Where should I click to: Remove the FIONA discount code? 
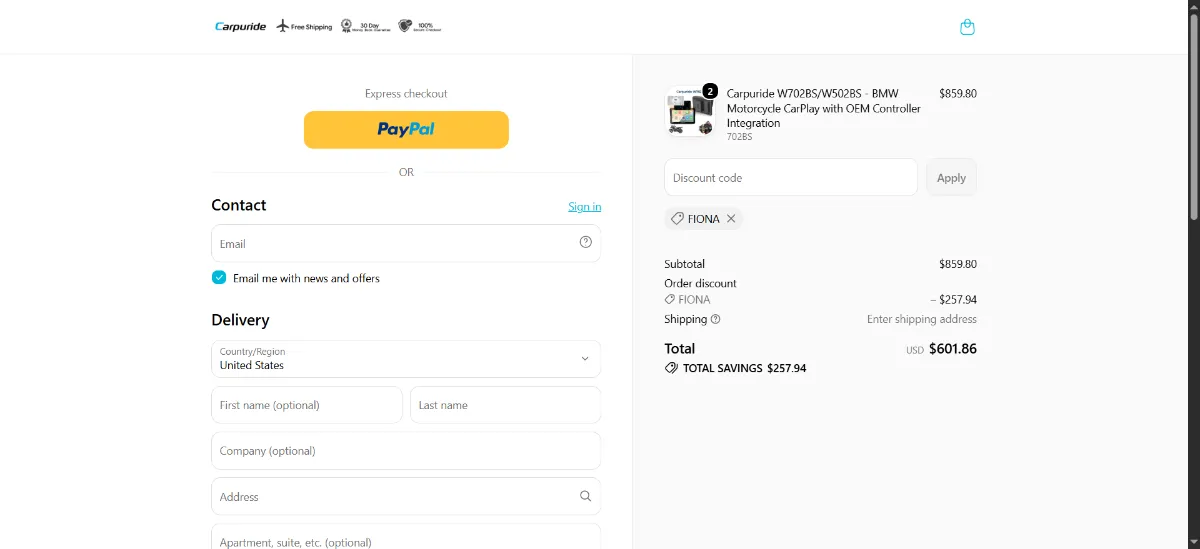[x=731, y=219]
